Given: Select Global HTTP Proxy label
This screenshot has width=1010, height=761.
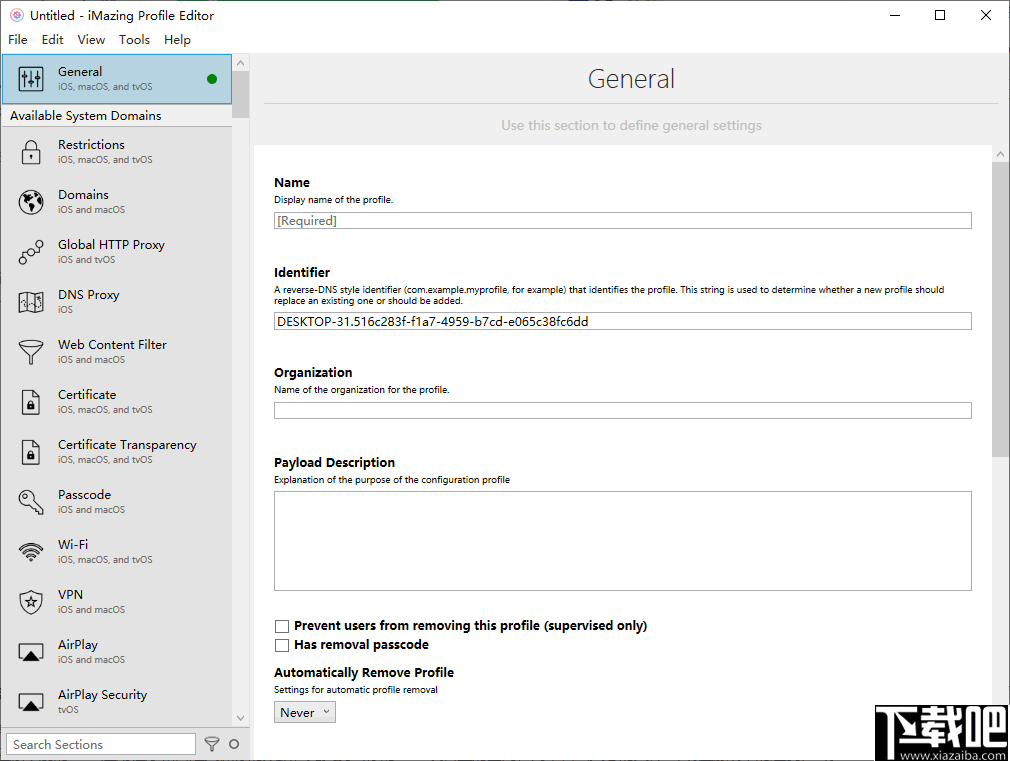Looking at the screenshot, I should point(111,245).
